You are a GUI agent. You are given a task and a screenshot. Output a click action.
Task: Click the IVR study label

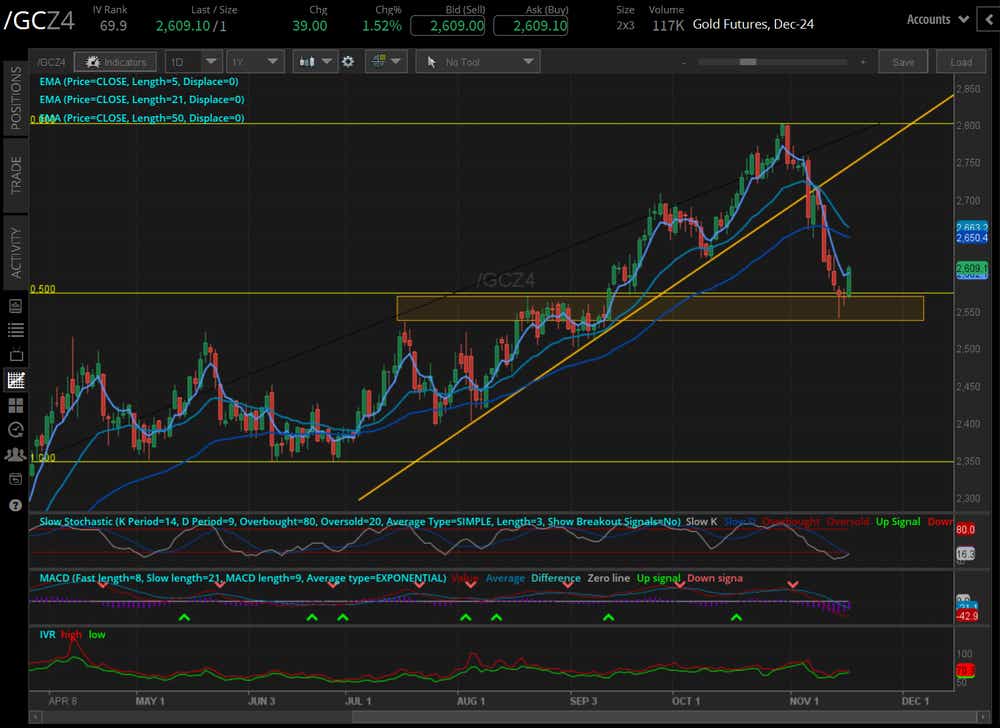point(47,634)
